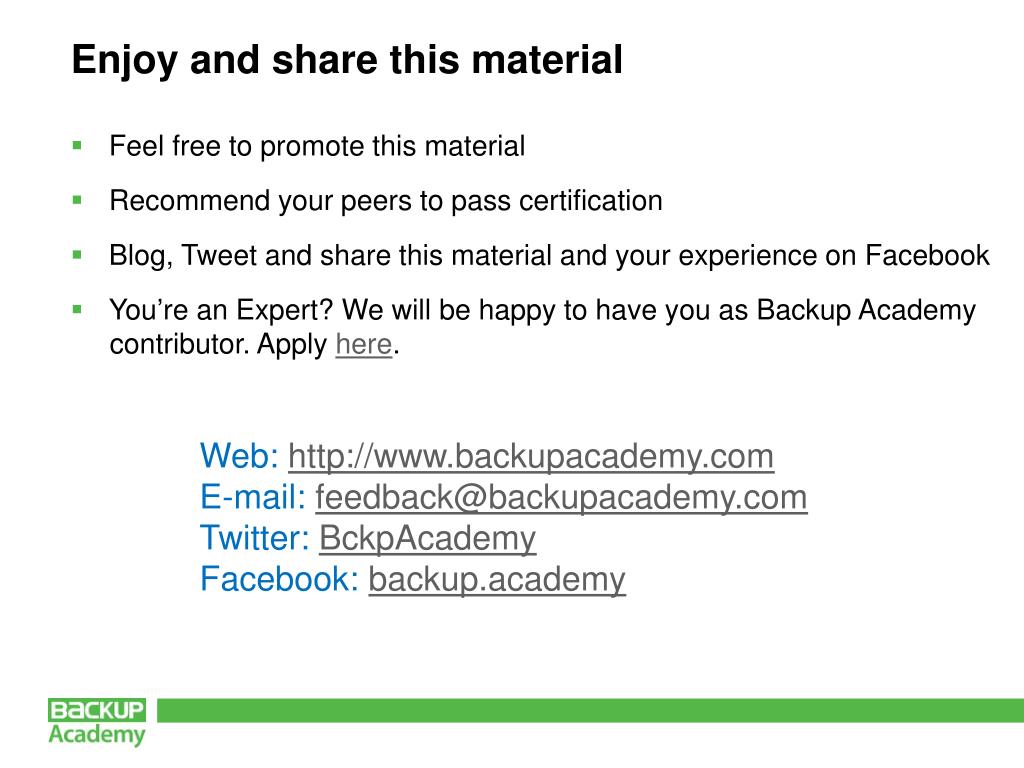Click the feedback@backupacademy.com email link
This screenshot has width=1024, height=768.
pos(561,498)
